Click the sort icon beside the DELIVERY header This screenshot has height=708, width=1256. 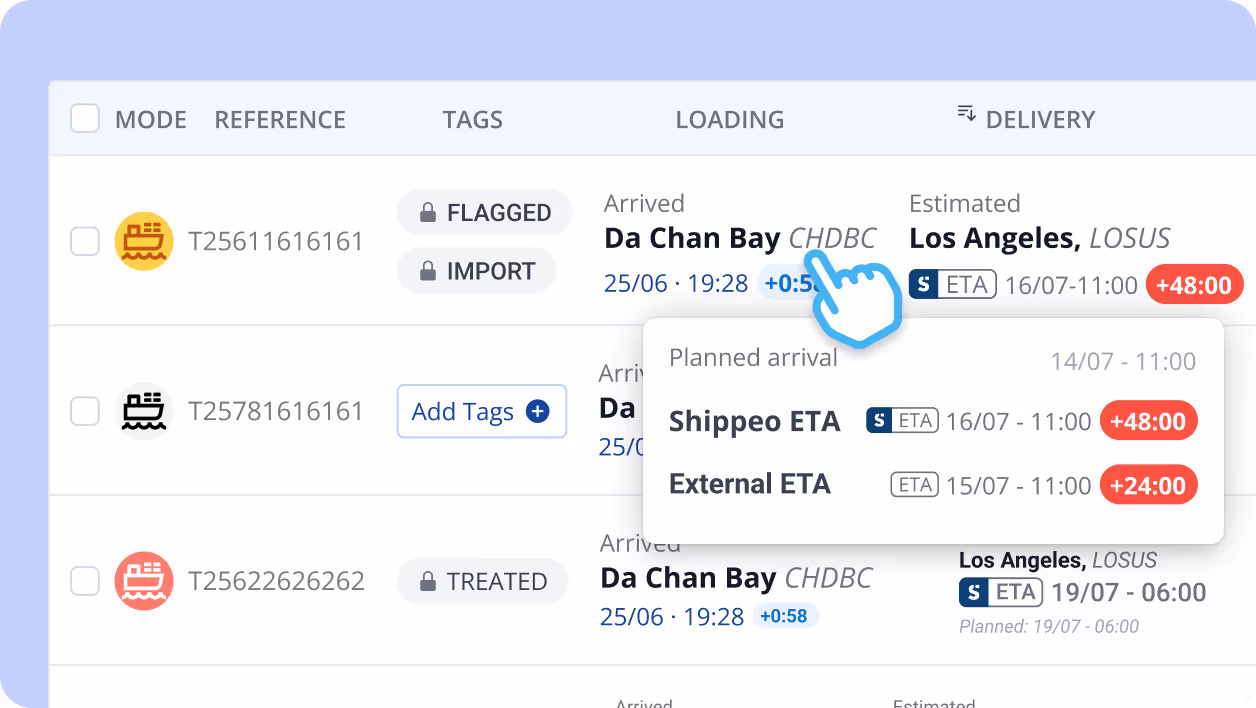pyautogui.click(x=966, y=113)
